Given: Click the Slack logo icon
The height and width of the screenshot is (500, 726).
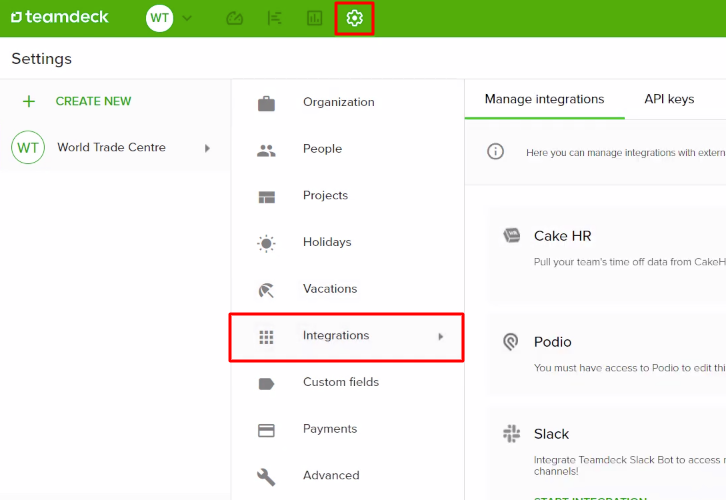Looking at the screenshot, I should tap(512, 434).
